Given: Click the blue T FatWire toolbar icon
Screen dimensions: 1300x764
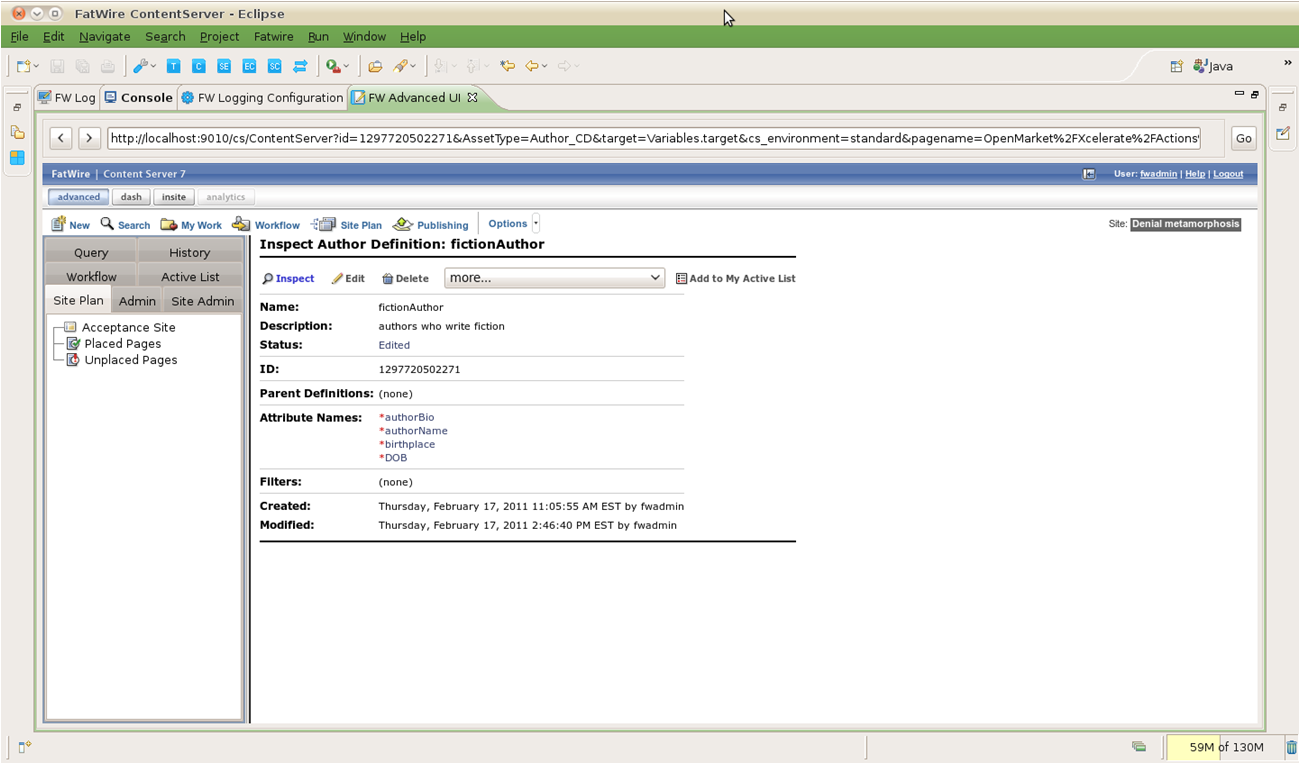Looking at the screenshot, I should pos(173,66).
